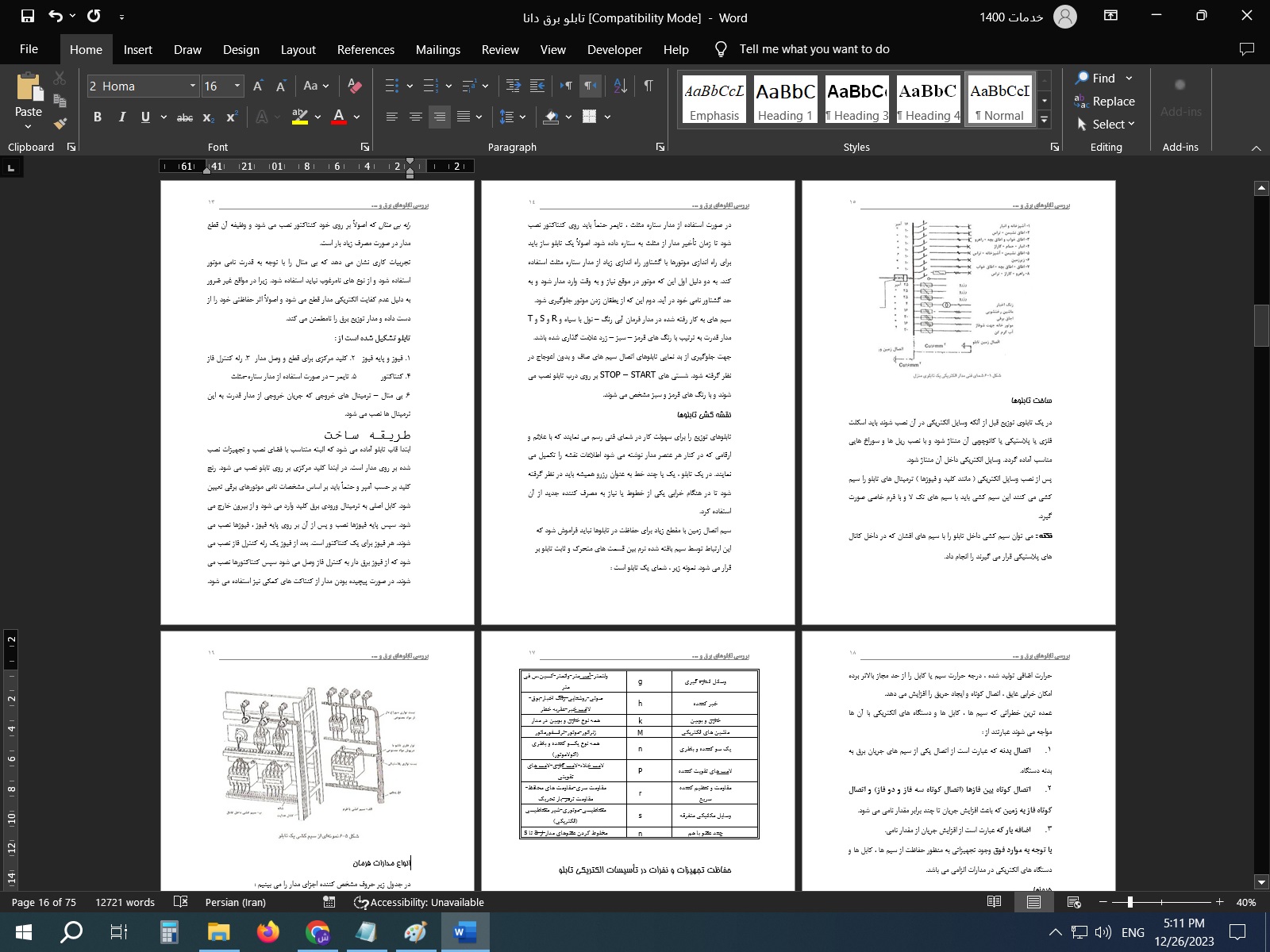
Task: Expand bullets list dropdown arrow
Action: [x=410, y=86]
